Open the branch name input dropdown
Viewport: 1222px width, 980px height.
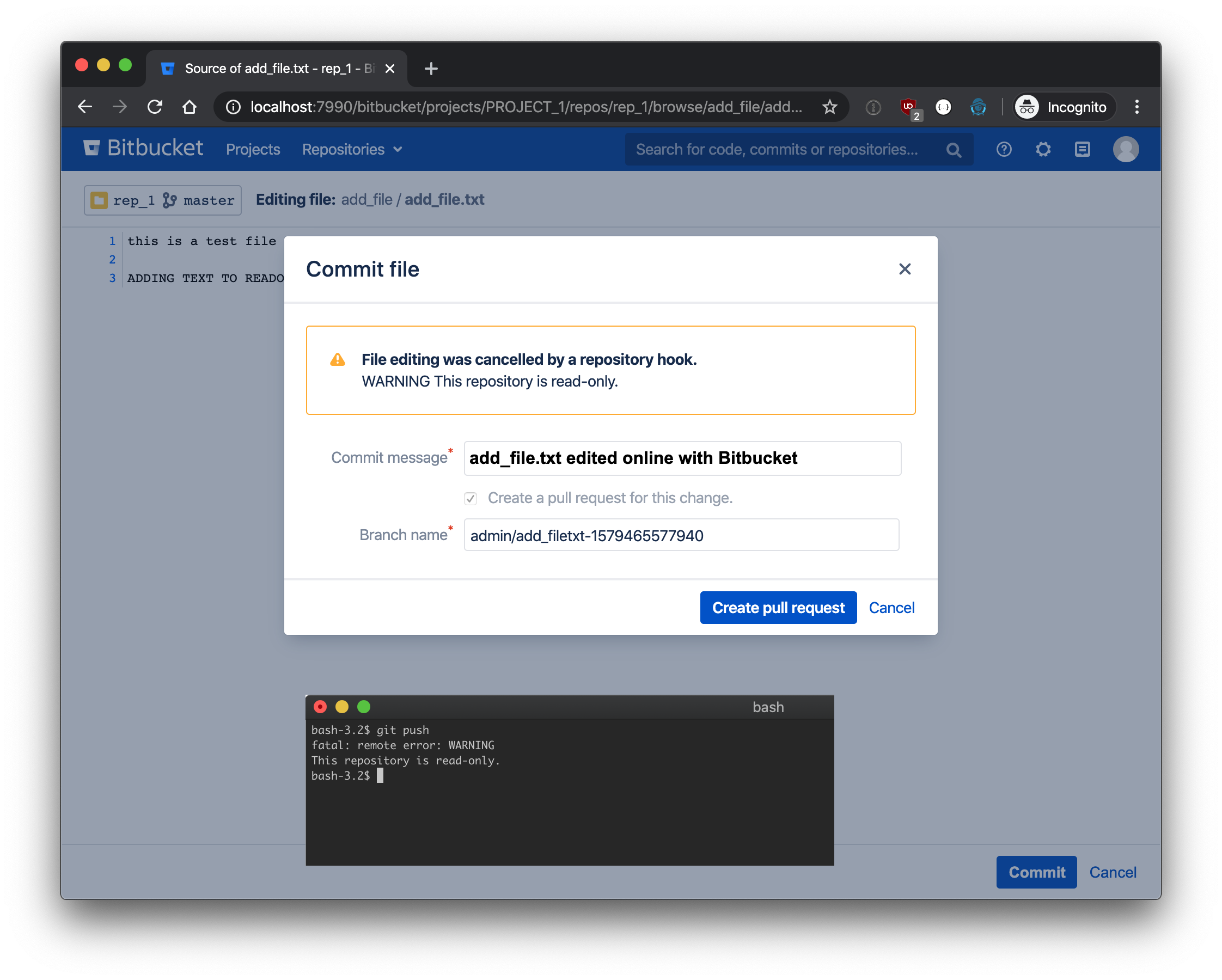pyautogui.click(x=682, y=535)
